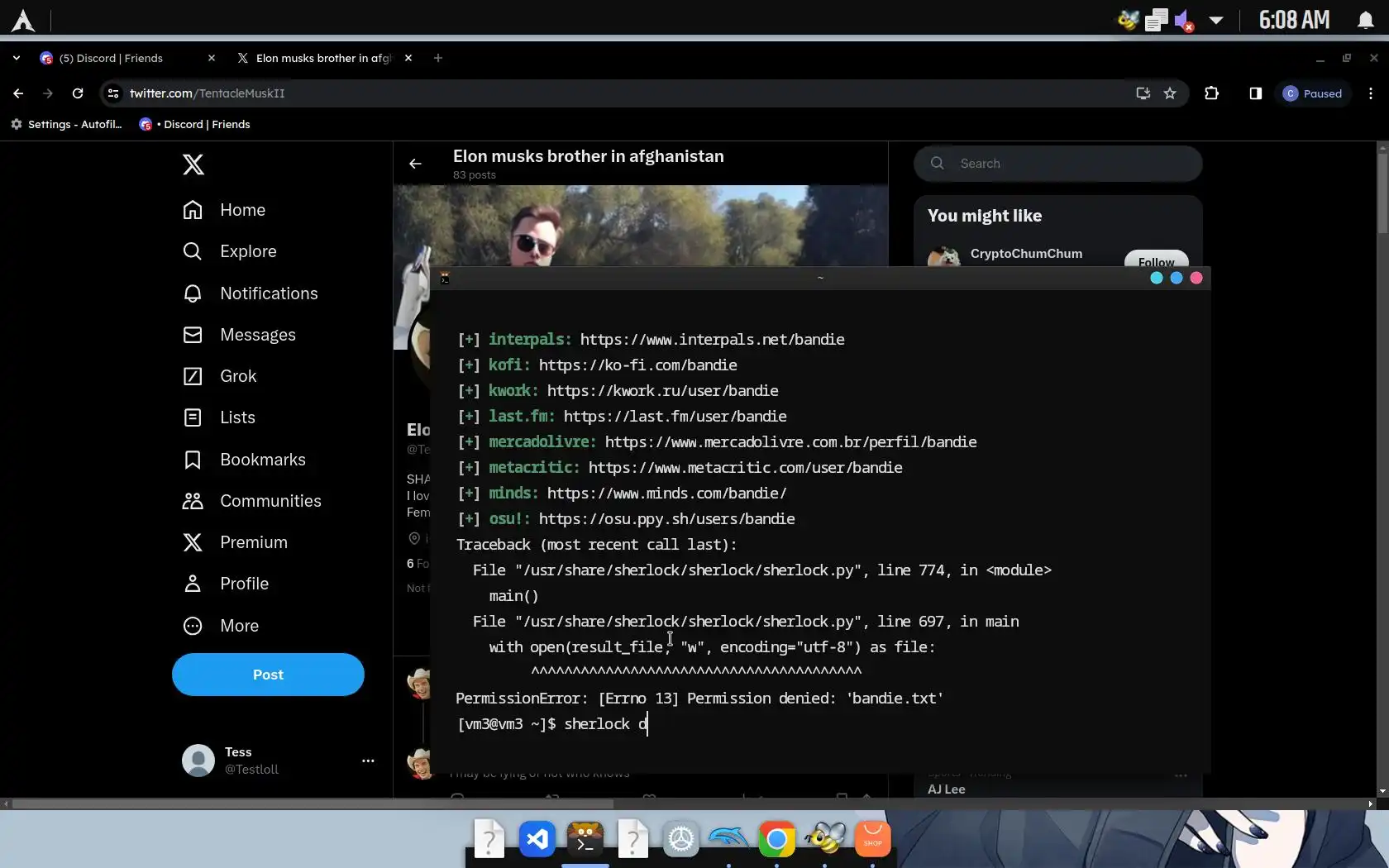The height and width of the screenshot is (868, 1389).
Task: Click the terminal's cyan window button
Action: (1157, 278)
